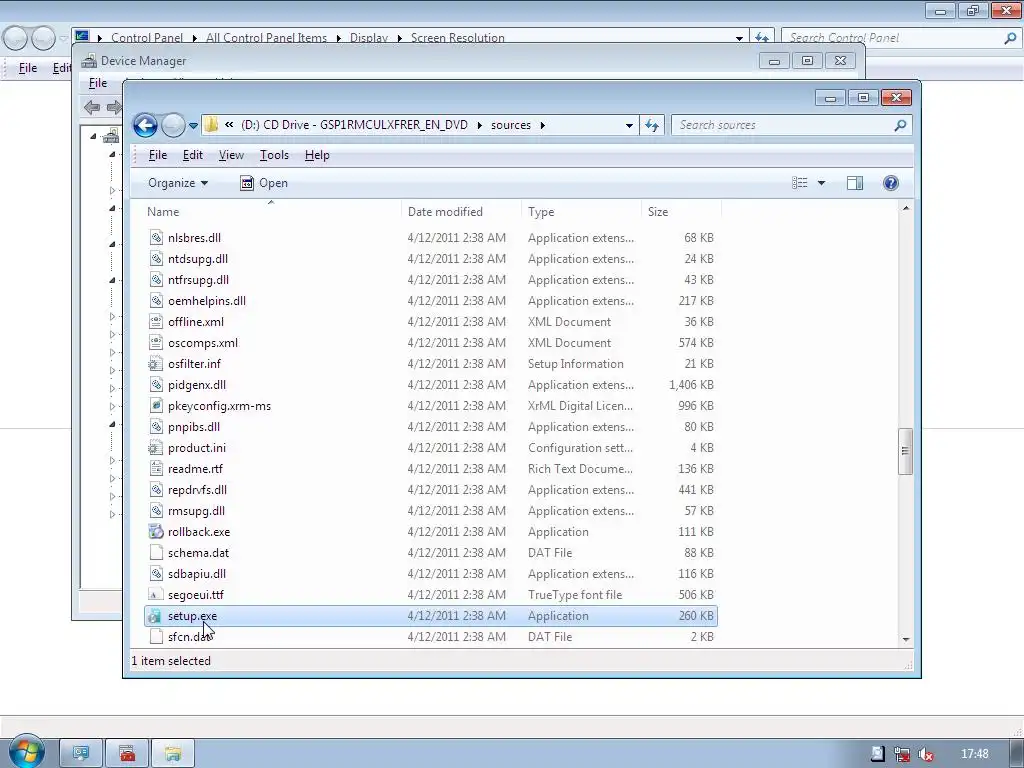
Task: Click the 17:48 taskbar clock
Action: (x=975, y=754)
